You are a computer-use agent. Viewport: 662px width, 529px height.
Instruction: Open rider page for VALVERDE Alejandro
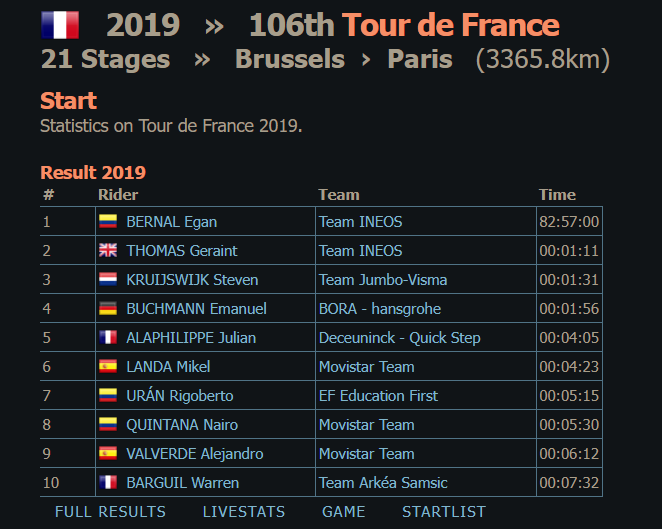(194, 454)
